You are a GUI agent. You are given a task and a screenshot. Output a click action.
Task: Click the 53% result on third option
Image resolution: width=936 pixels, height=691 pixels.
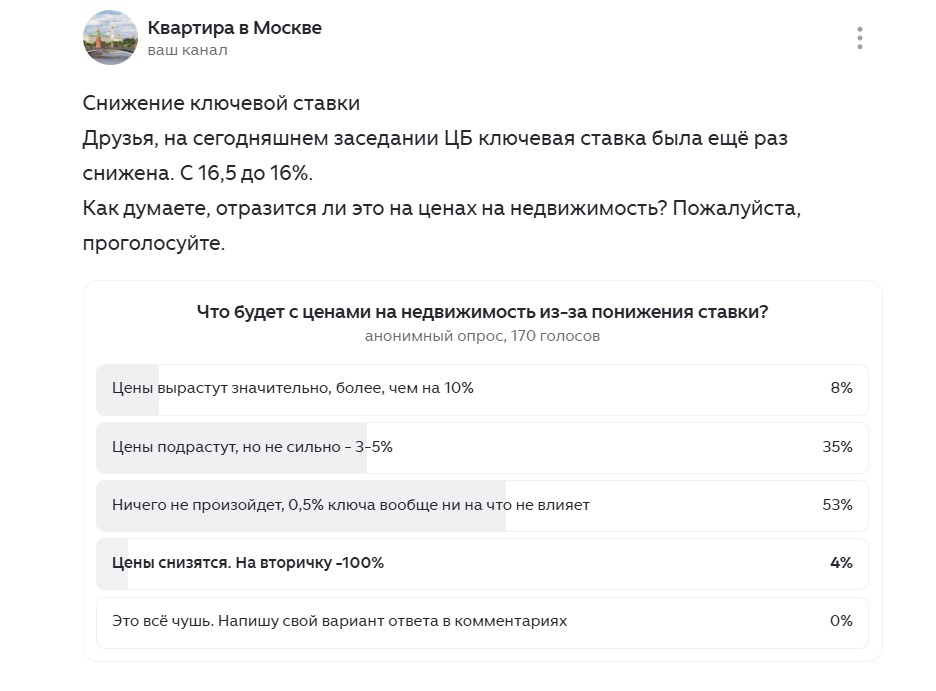[x=839, y=505]
